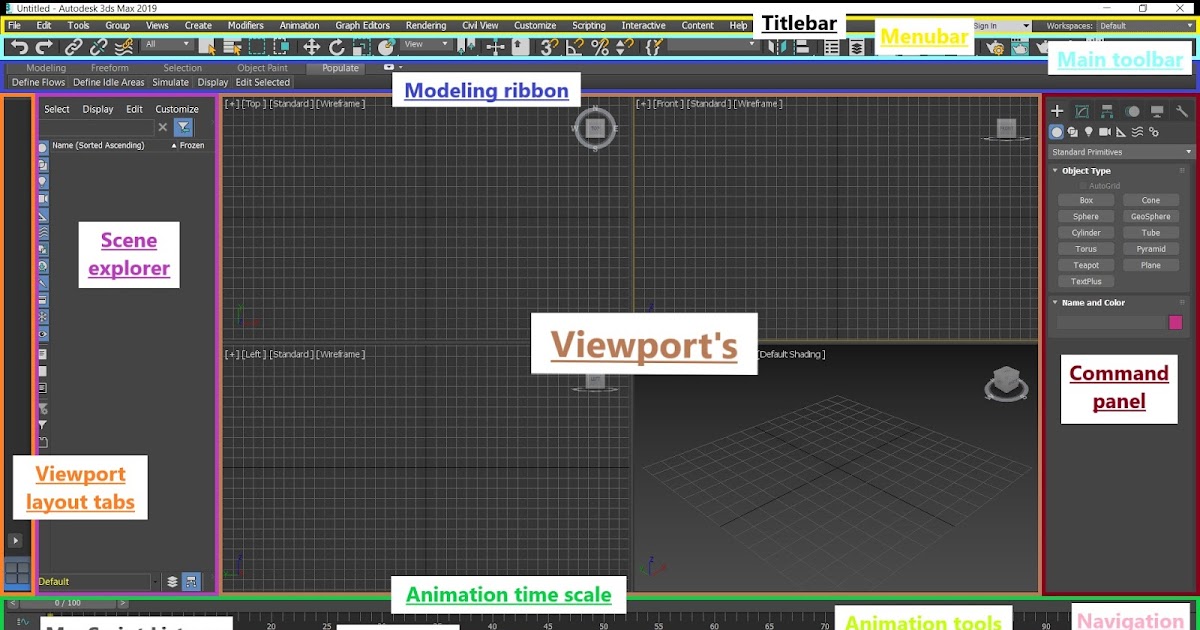Expand the Name and Color rollout
This screenshot has width=1200, height=630.
pyautogui.click(x=1091, y=302)
